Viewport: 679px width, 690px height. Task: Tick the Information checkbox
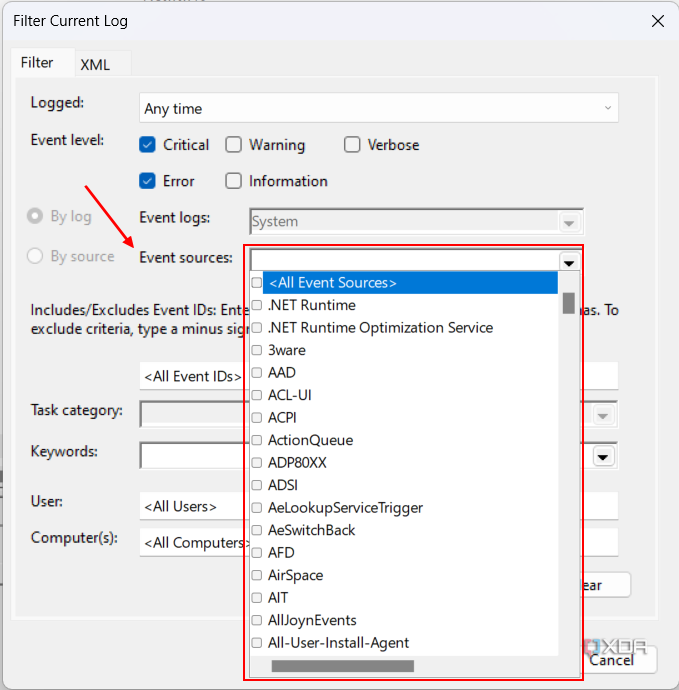pos(234,181)
